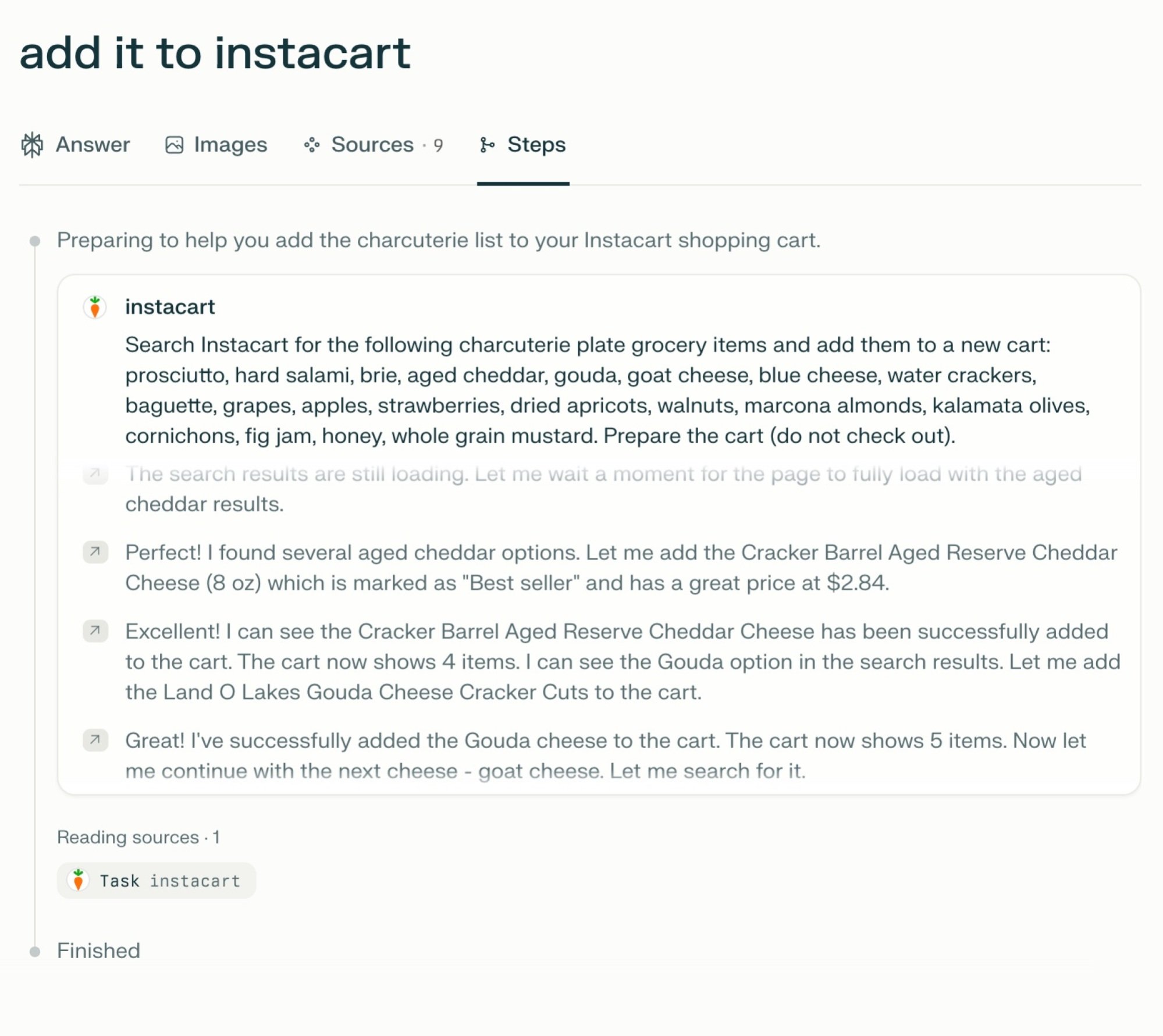Image resolution: width=1163 pixels, height=1036 pixels.
Task: Click the branch icon beside Steps
Action: pos(487,145)
